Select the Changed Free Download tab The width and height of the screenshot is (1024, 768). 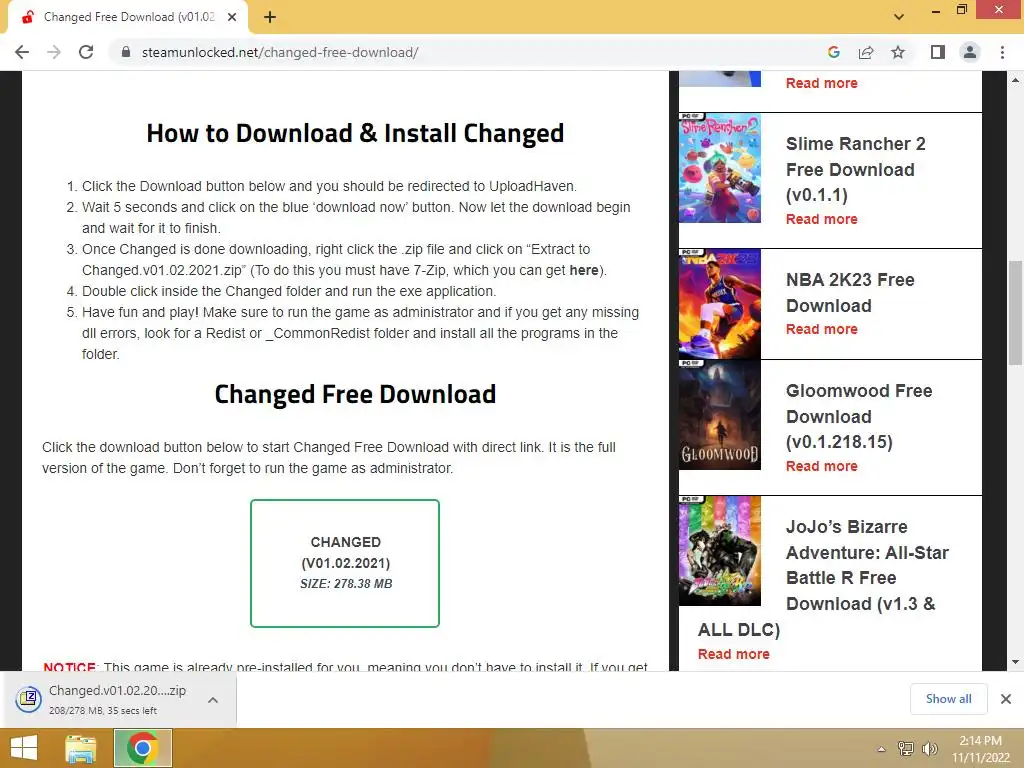[127, 18]
